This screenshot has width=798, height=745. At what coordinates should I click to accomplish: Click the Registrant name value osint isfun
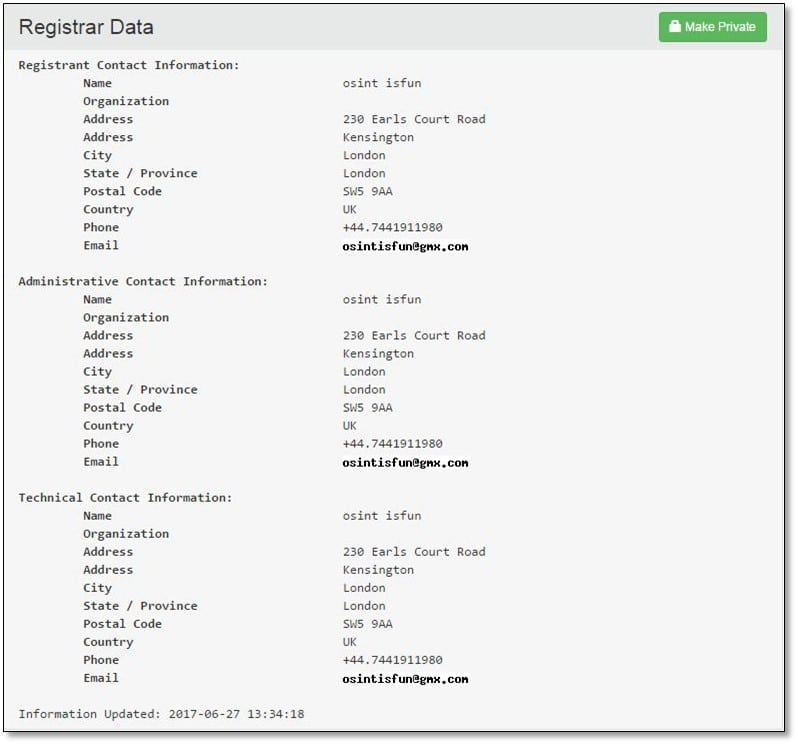click(x=382, y=83)
